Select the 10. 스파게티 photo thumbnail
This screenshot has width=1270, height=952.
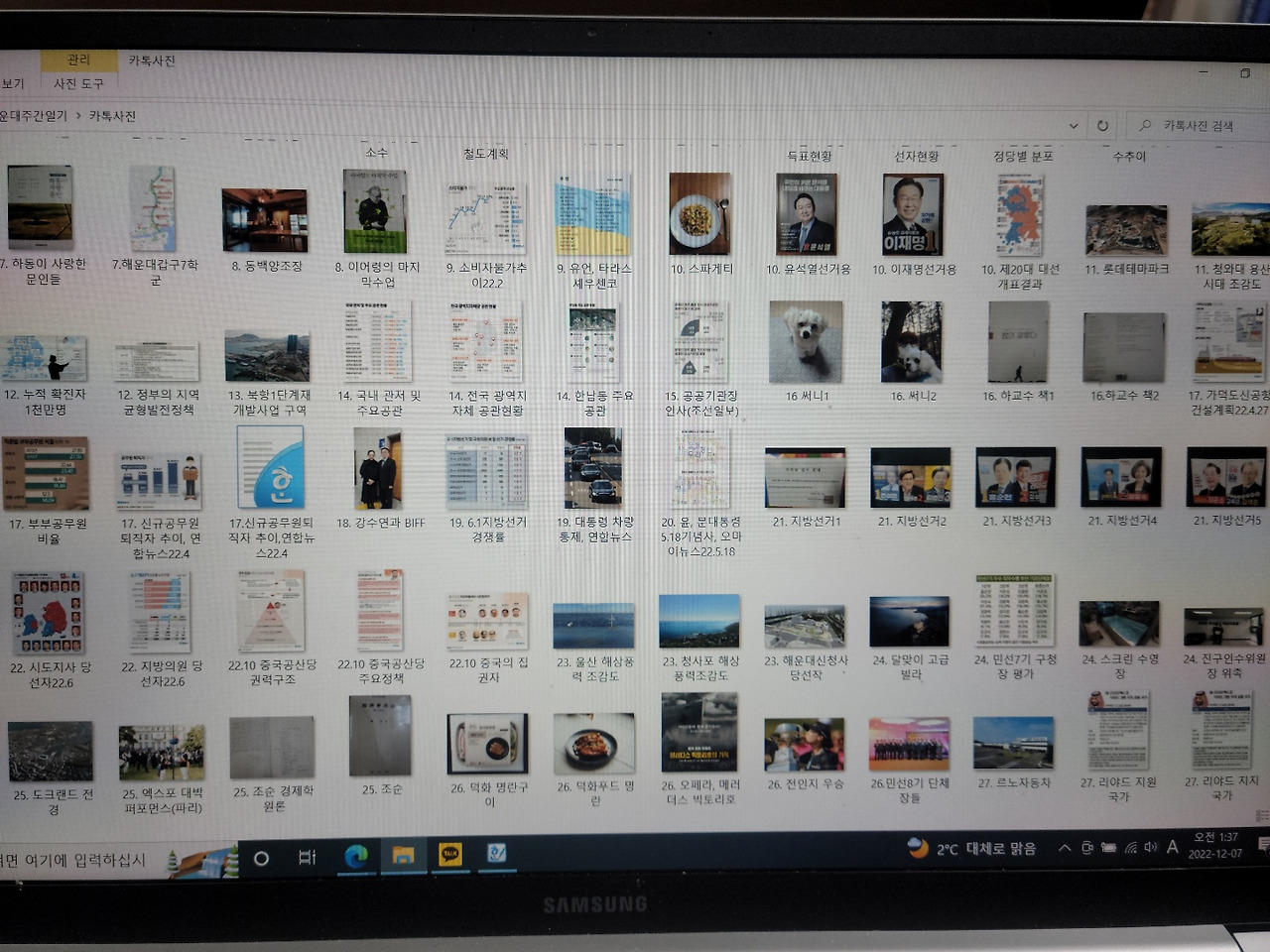click(700, 213)
